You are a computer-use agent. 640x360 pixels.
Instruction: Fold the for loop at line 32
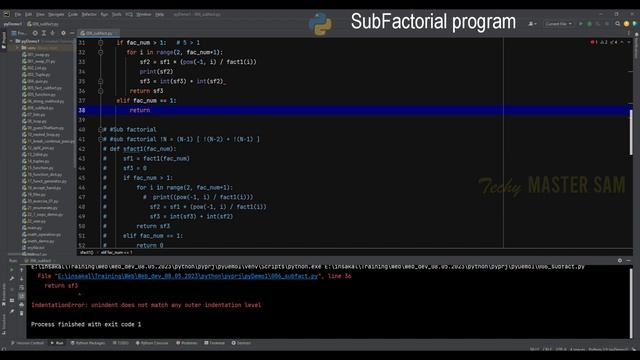[x=100, y=52]
